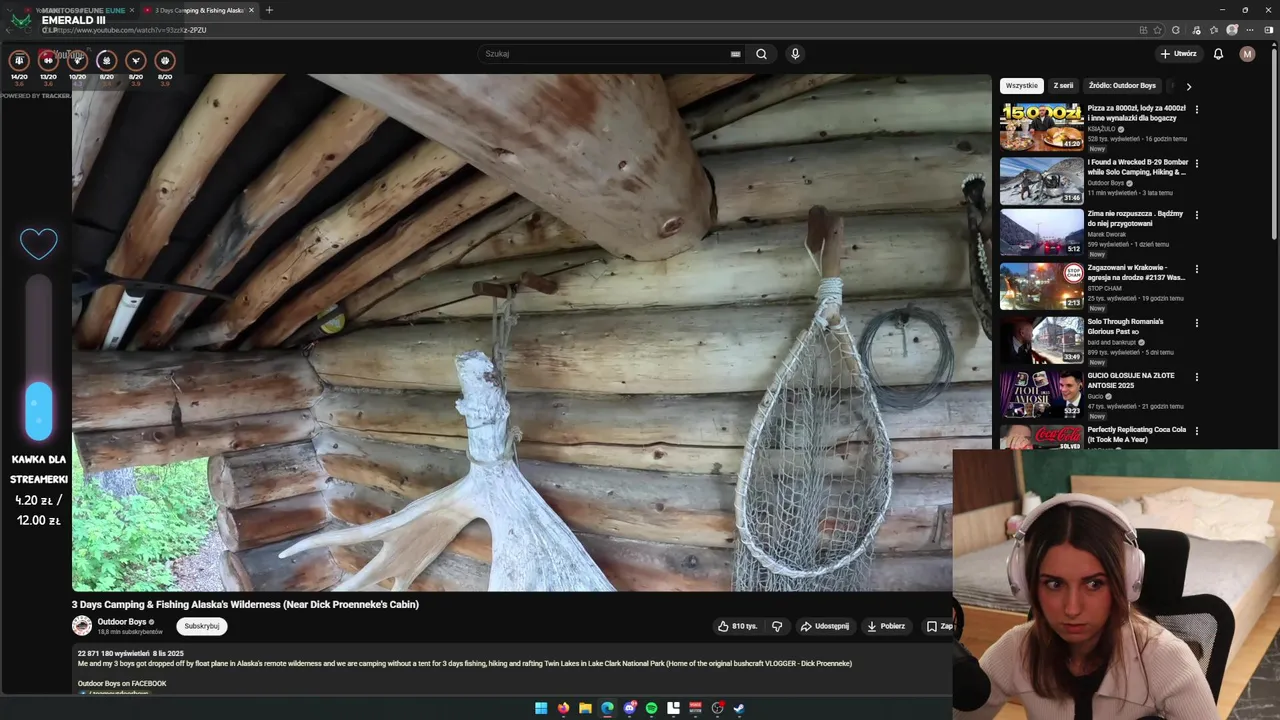Click the Udostępnij share button

[824, 626]
